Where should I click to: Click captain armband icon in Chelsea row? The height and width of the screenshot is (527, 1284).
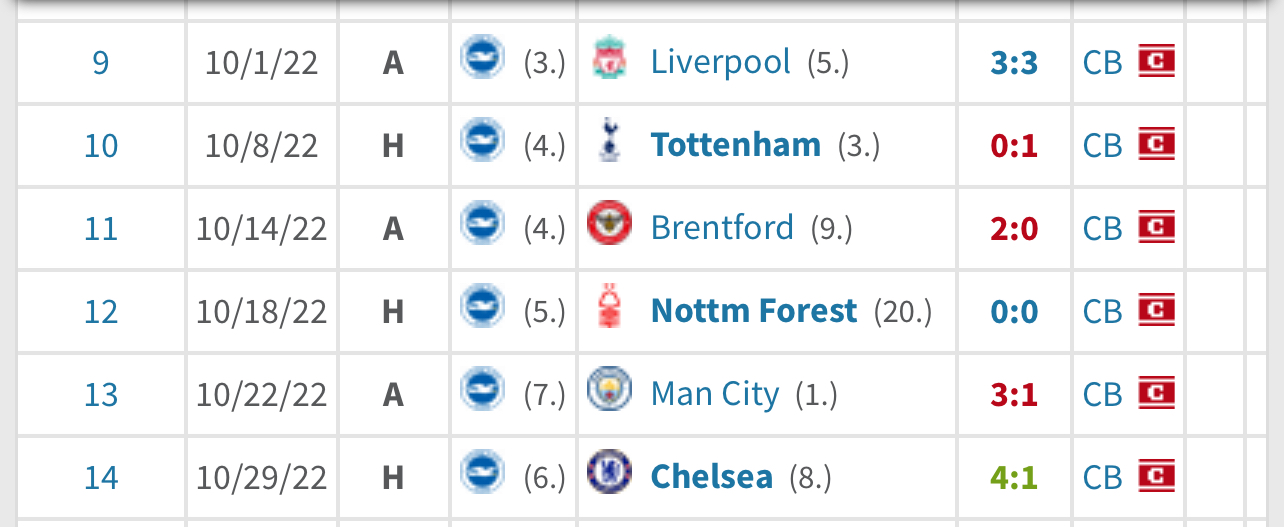1156,476
